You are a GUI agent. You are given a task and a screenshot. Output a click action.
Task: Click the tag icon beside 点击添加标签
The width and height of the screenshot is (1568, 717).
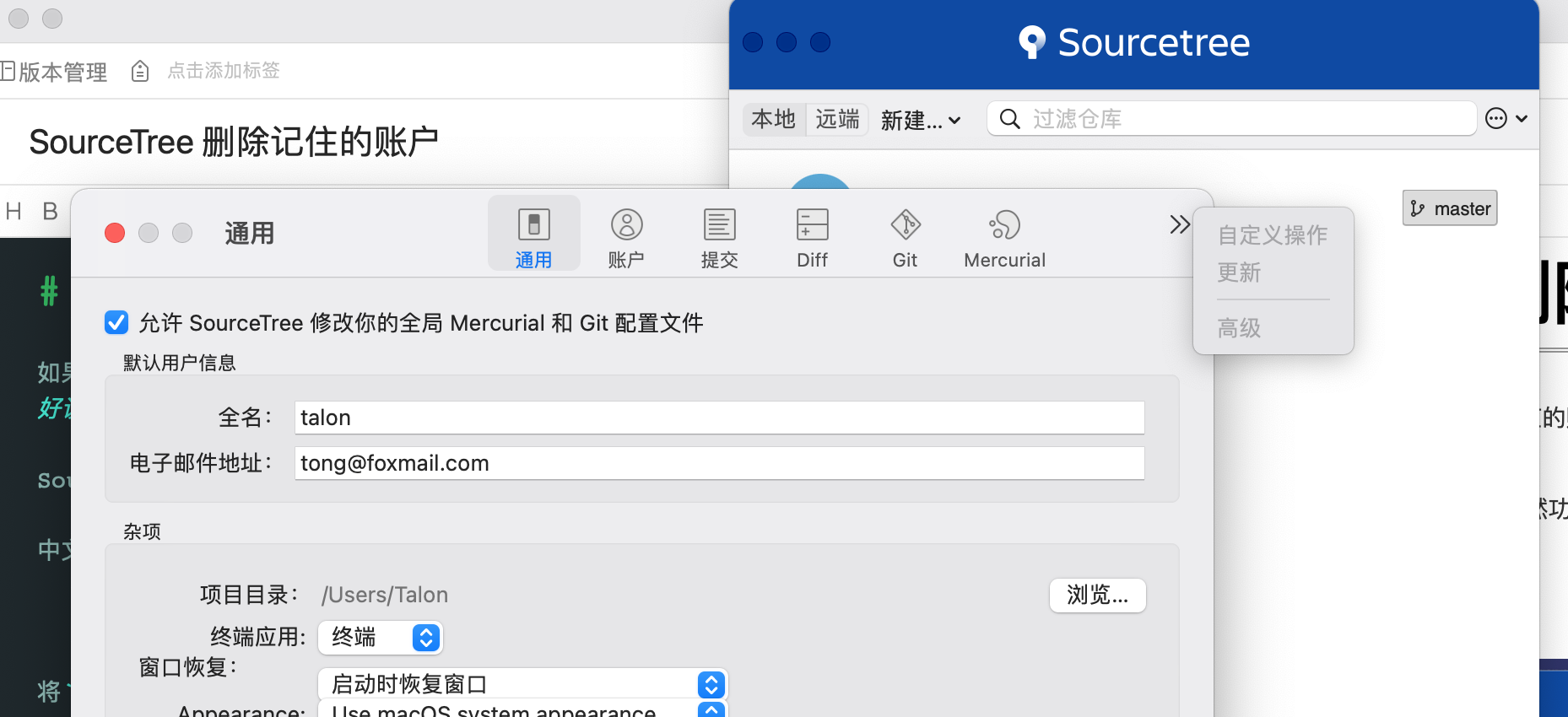[140, 72]
